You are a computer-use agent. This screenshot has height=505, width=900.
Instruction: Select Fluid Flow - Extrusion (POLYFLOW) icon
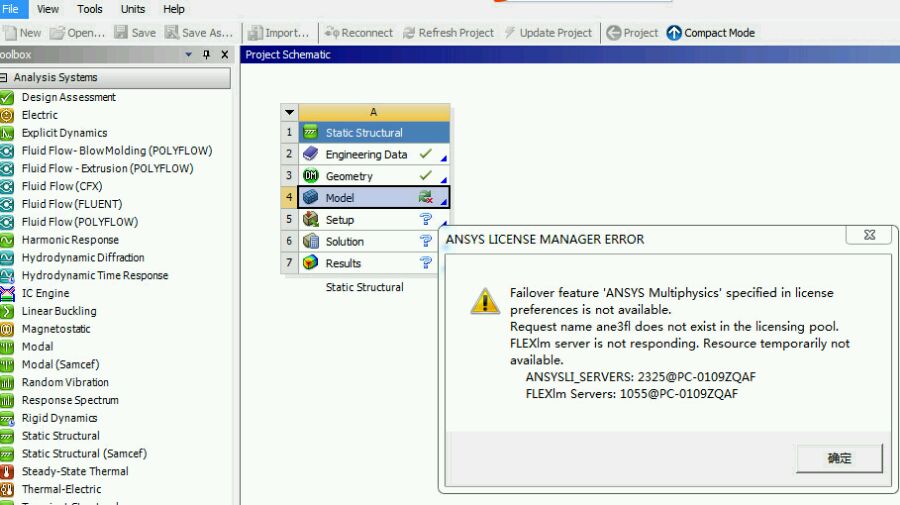[7, 169]
